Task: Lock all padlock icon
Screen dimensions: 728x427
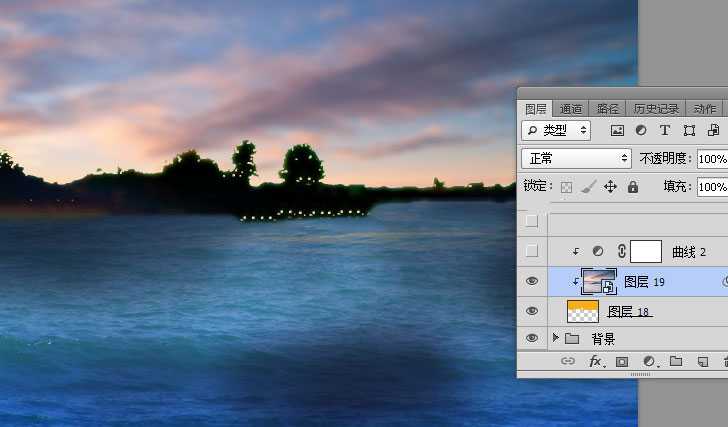Action: [x=633, y=187]
